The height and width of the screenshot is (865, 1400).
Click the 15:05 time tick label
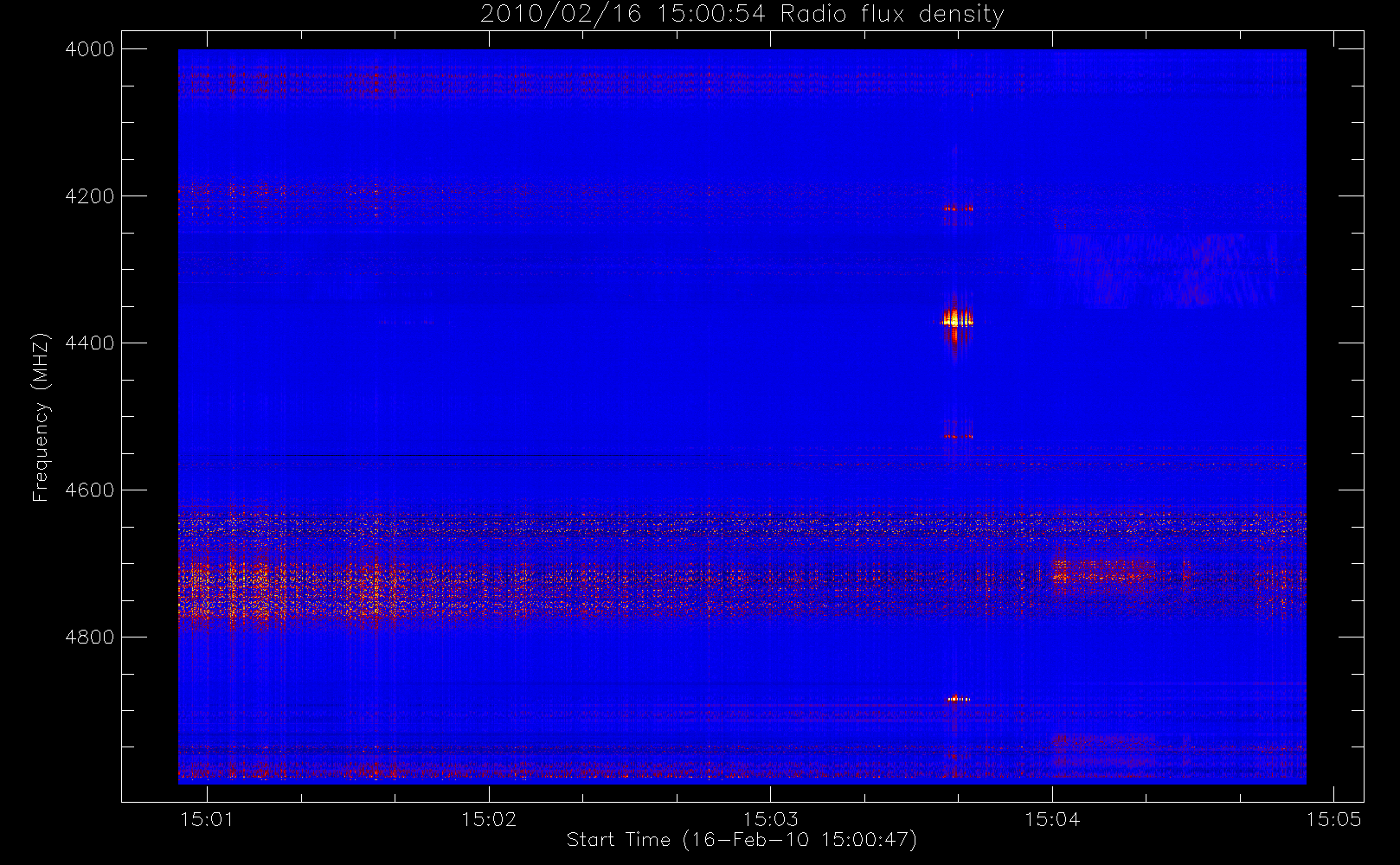click(1333, 819)
